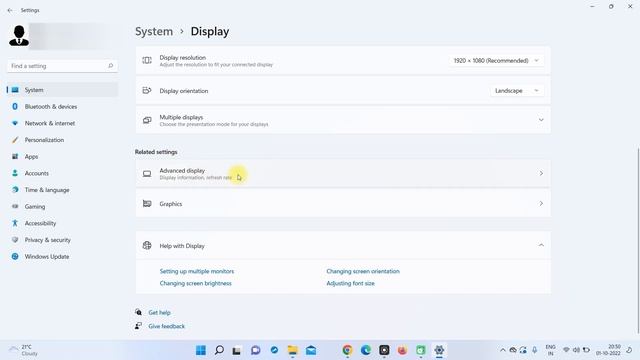Open taskbar Search
The image size is (640, 360).
pyautogui.click(x=219, y=350)
